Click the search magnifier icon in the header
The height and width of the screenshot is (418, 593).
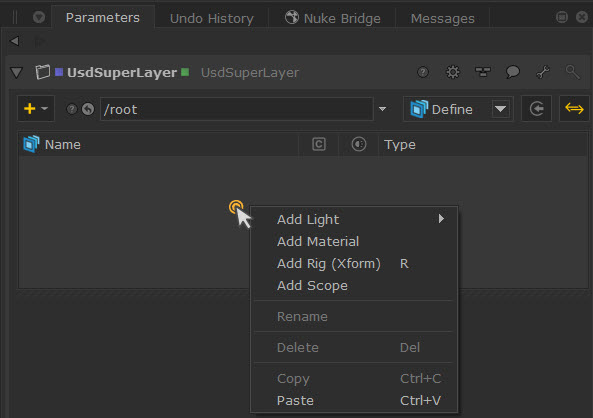click(573, 72)
